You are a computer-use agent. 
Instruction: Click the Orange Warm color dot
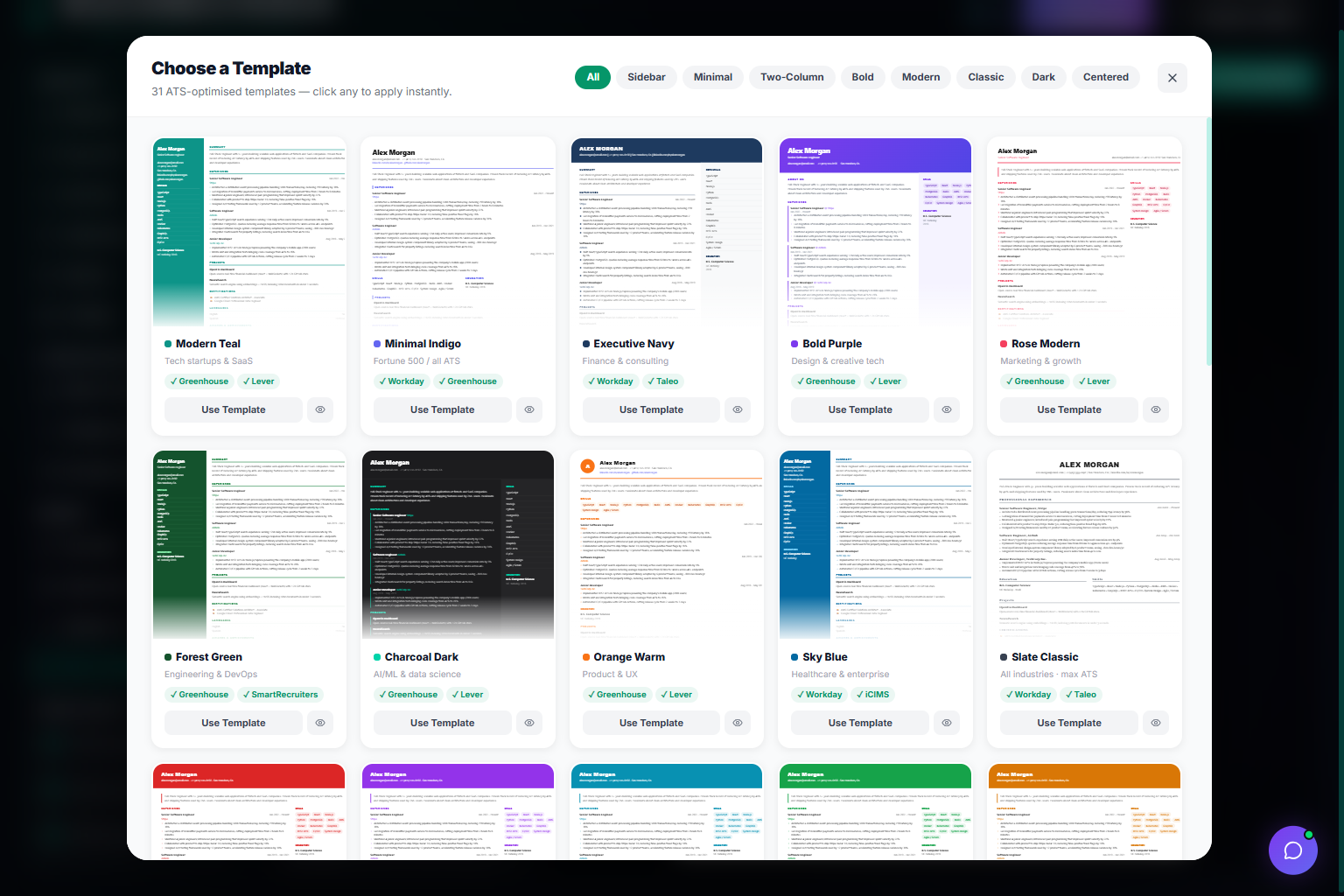pos(586,657)
